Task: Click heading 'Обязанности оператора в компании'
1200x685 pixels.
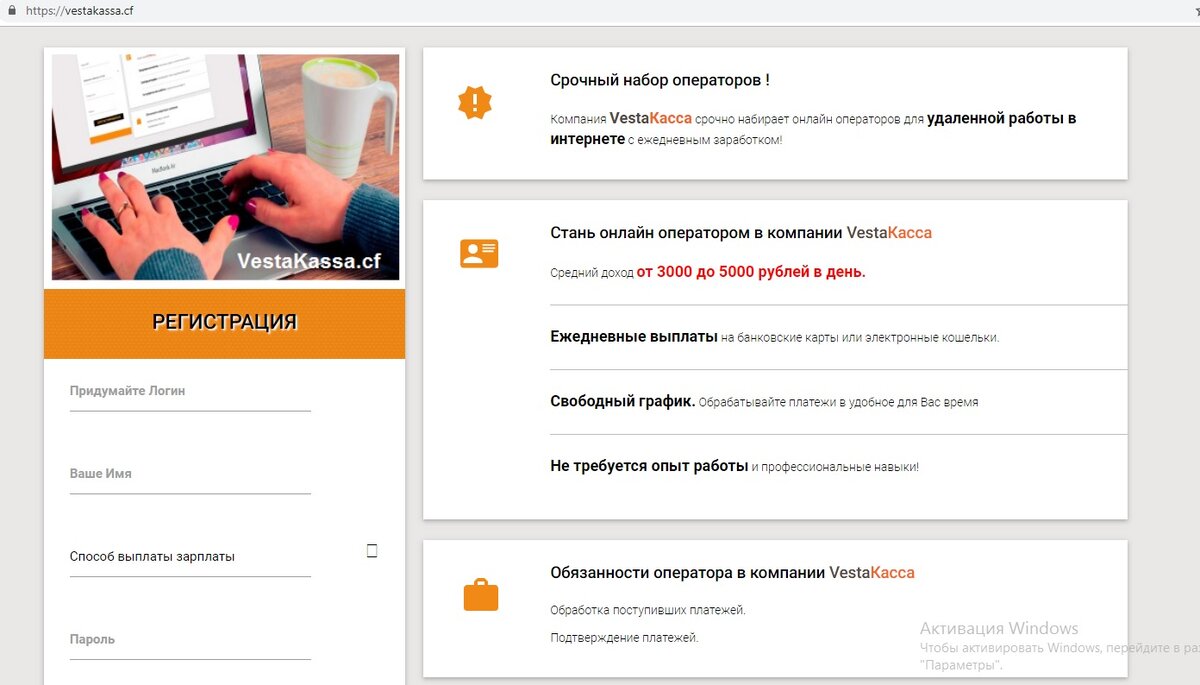Action: click(x=687, y=573)
